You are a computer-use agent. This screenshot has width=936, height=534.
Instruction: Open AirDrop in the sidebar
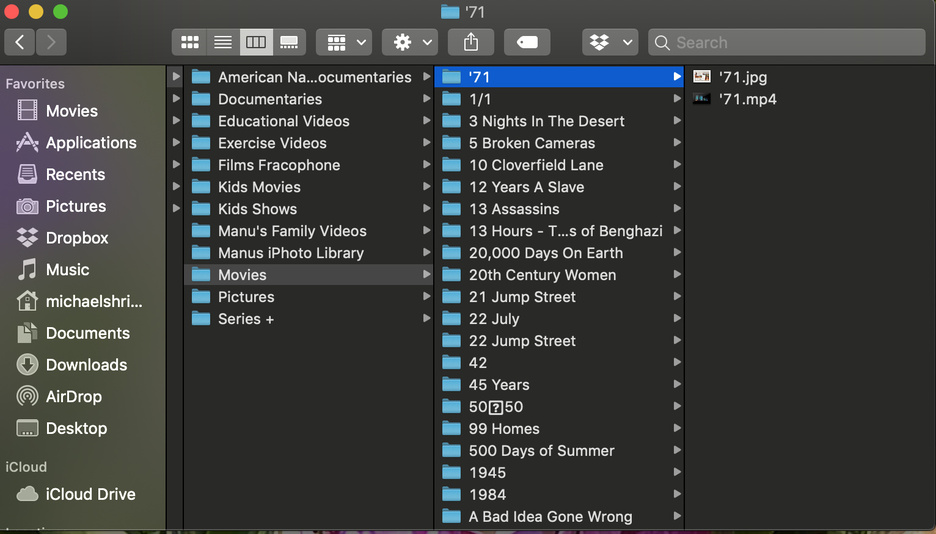(73, 397)
